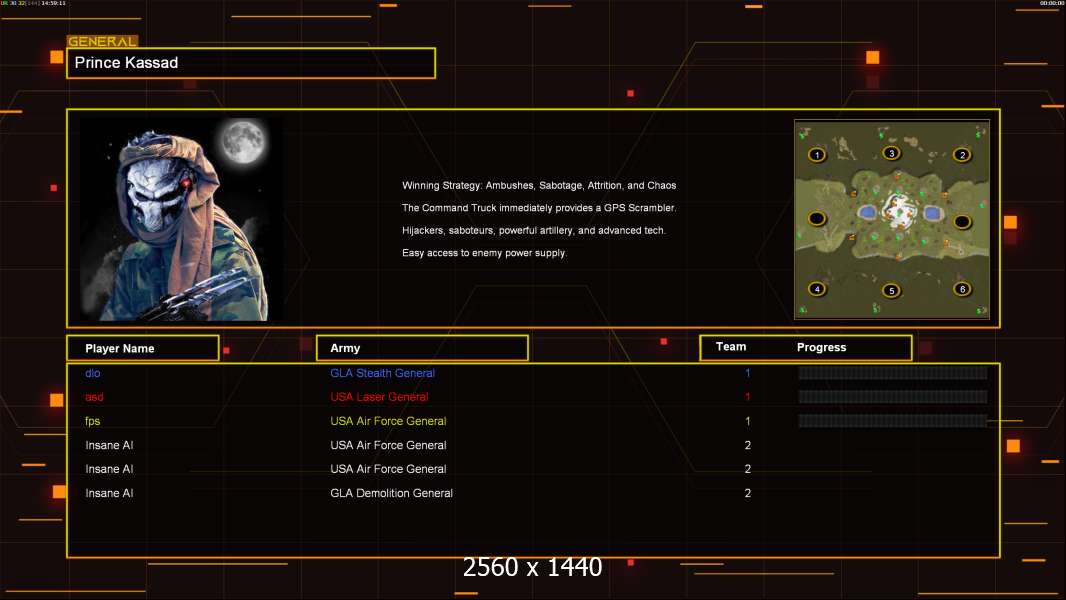This screenshot has height=600, width=1066.
Task: Click start position 3 on the map
Action: pos(891,153)
